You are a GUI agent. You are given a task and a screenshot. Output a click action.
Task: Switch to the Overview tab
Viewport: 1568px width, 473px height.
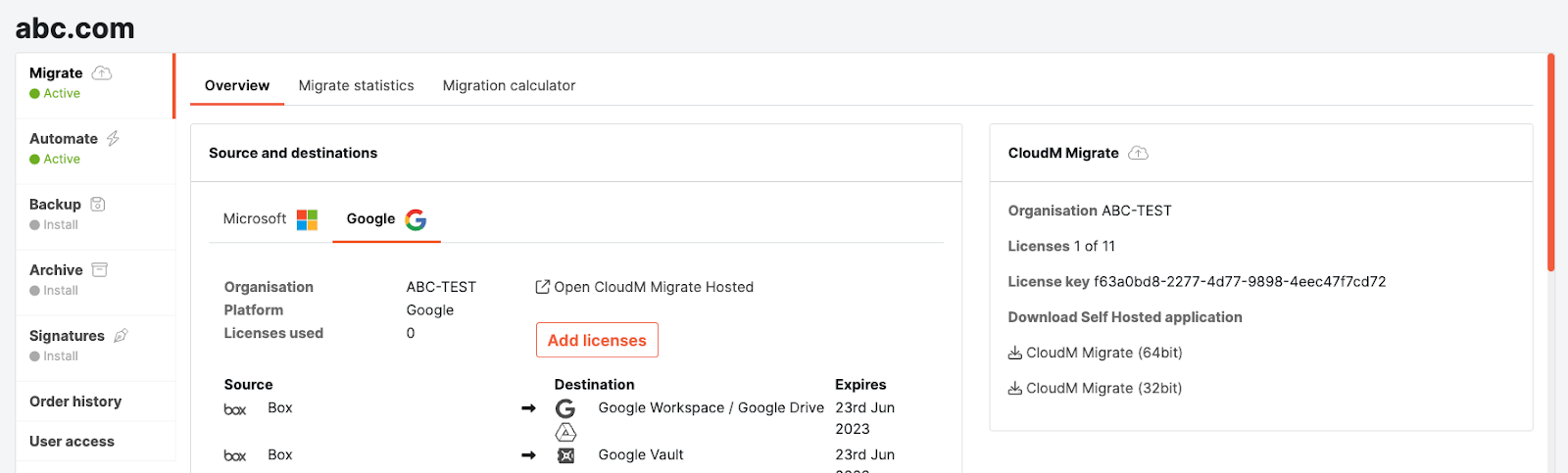tap(237, 86)
